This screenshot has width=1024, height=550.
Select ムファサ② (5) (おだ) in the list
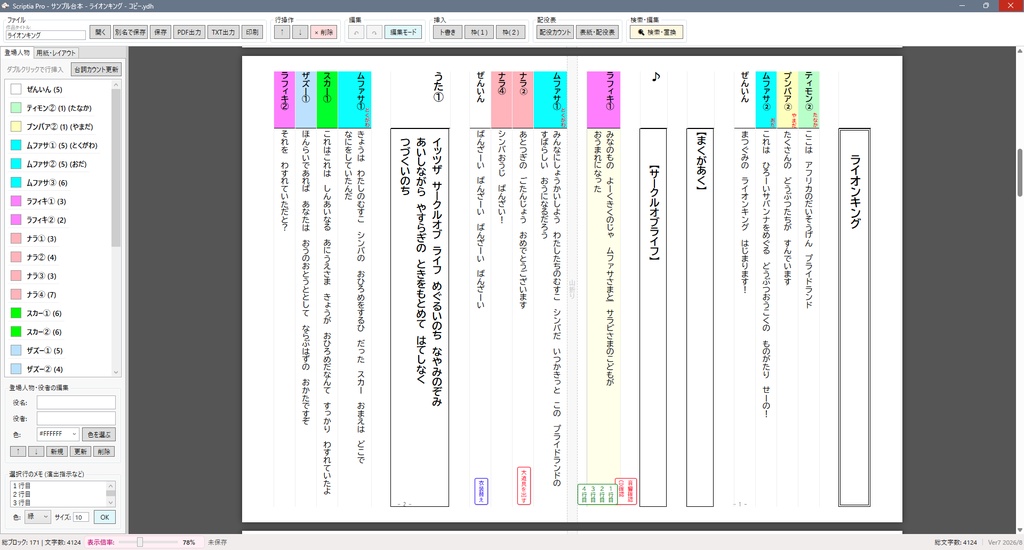coord(59,164)
